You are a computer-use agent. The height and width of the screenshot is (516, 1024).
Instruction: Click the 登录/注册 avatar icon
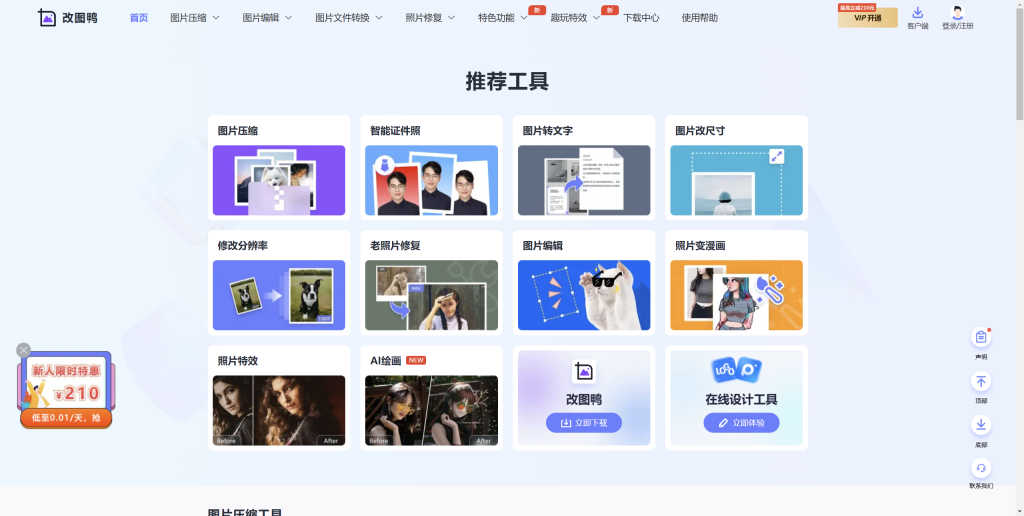point(957,12)
